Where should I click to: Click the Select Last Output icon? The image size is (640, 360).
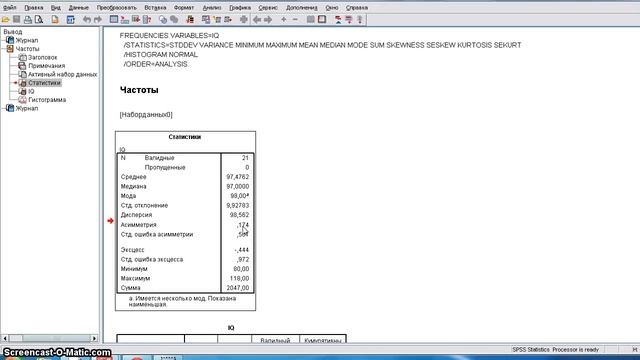(190, 19)
